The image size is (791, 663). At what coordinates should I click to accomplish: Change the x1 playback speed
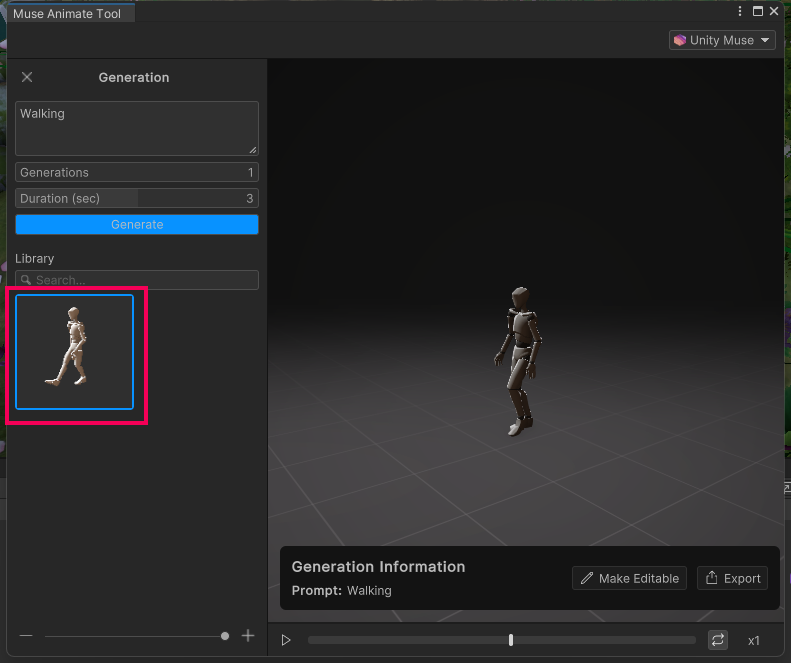754,640
